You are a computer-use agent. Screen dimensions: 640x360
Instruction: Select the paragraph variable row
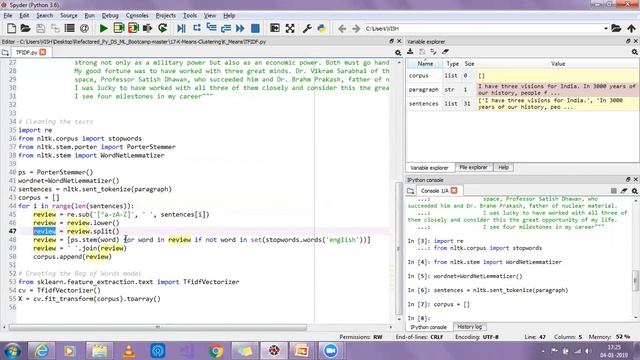point(522,89)
